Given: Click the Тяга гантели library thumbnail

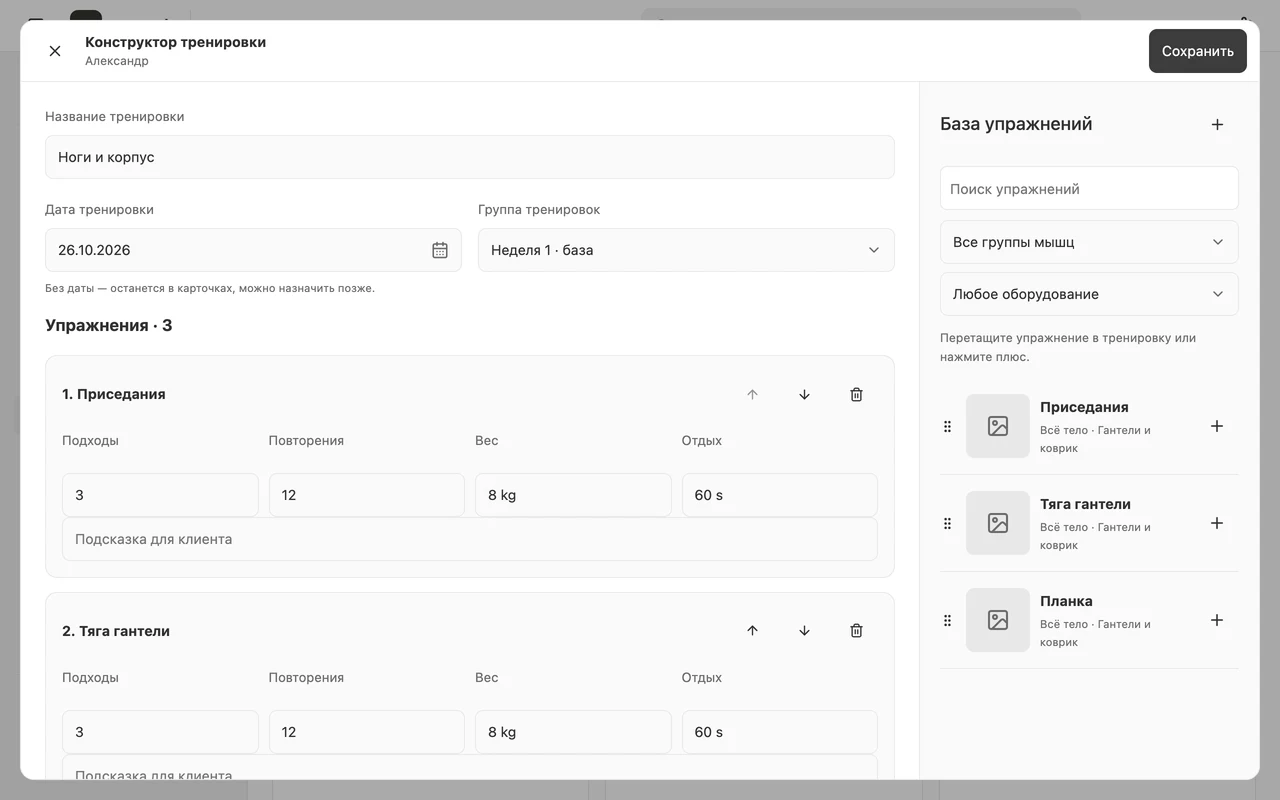Looking at the screenshot, I should [997, 523].
